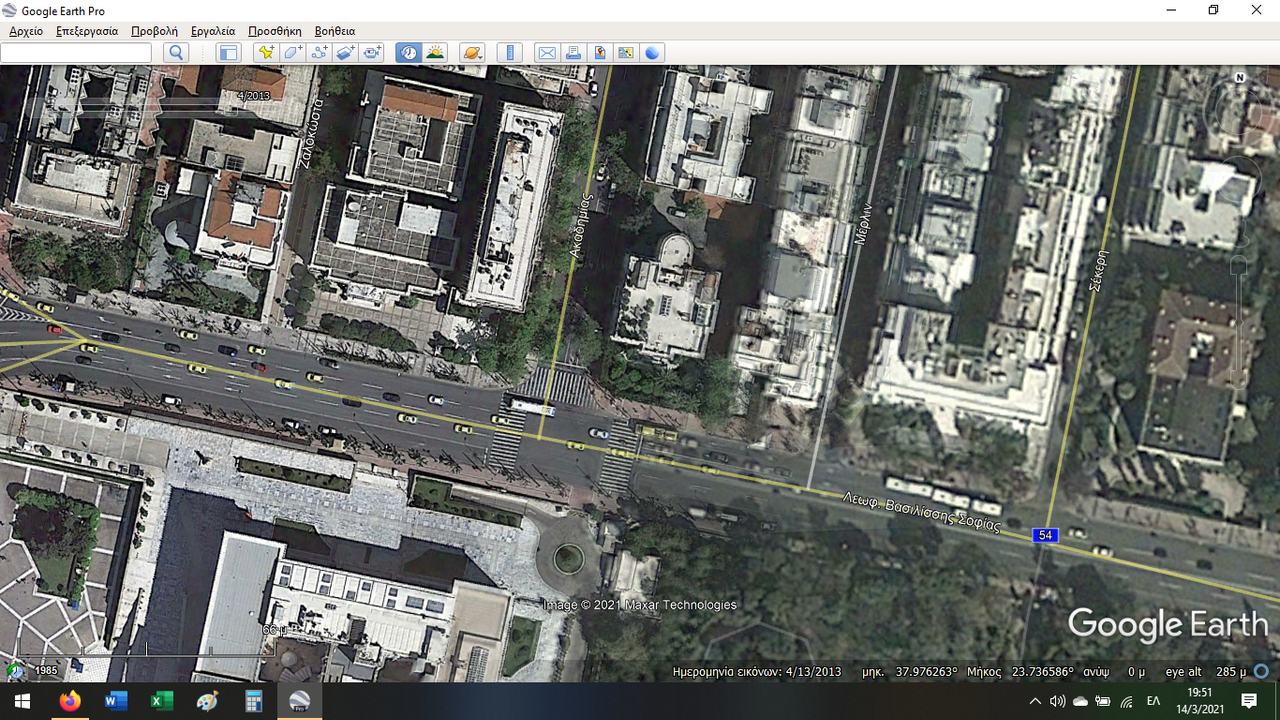The image size is (1280, 720).
Task: Add an image overlay
Action: click(346, 53)
